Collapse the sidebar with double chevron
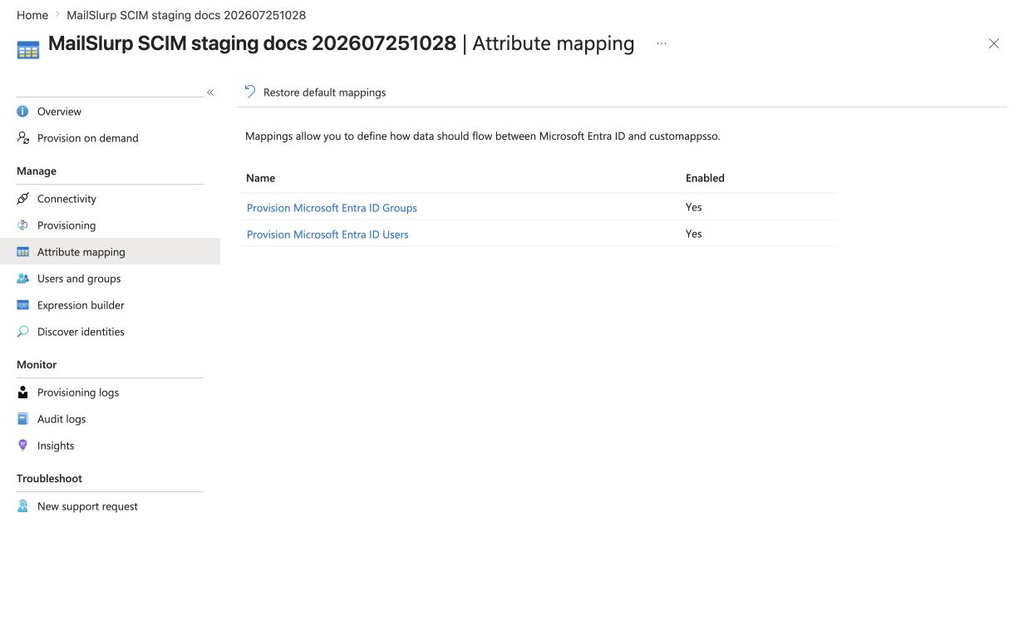This screenshot has width=1024, height=637. (x=210, y=92)
